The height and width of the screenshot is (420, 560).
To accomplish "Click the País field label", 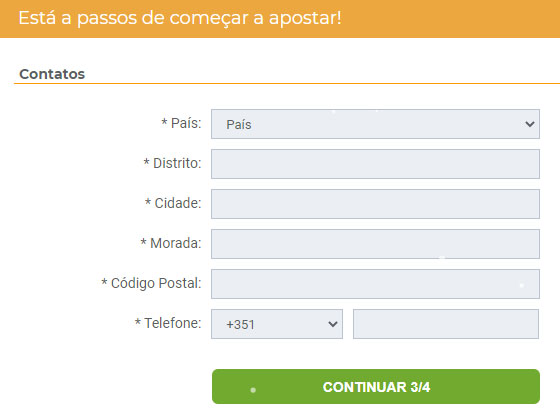I will pyautogui.click(x=186, y=123).
